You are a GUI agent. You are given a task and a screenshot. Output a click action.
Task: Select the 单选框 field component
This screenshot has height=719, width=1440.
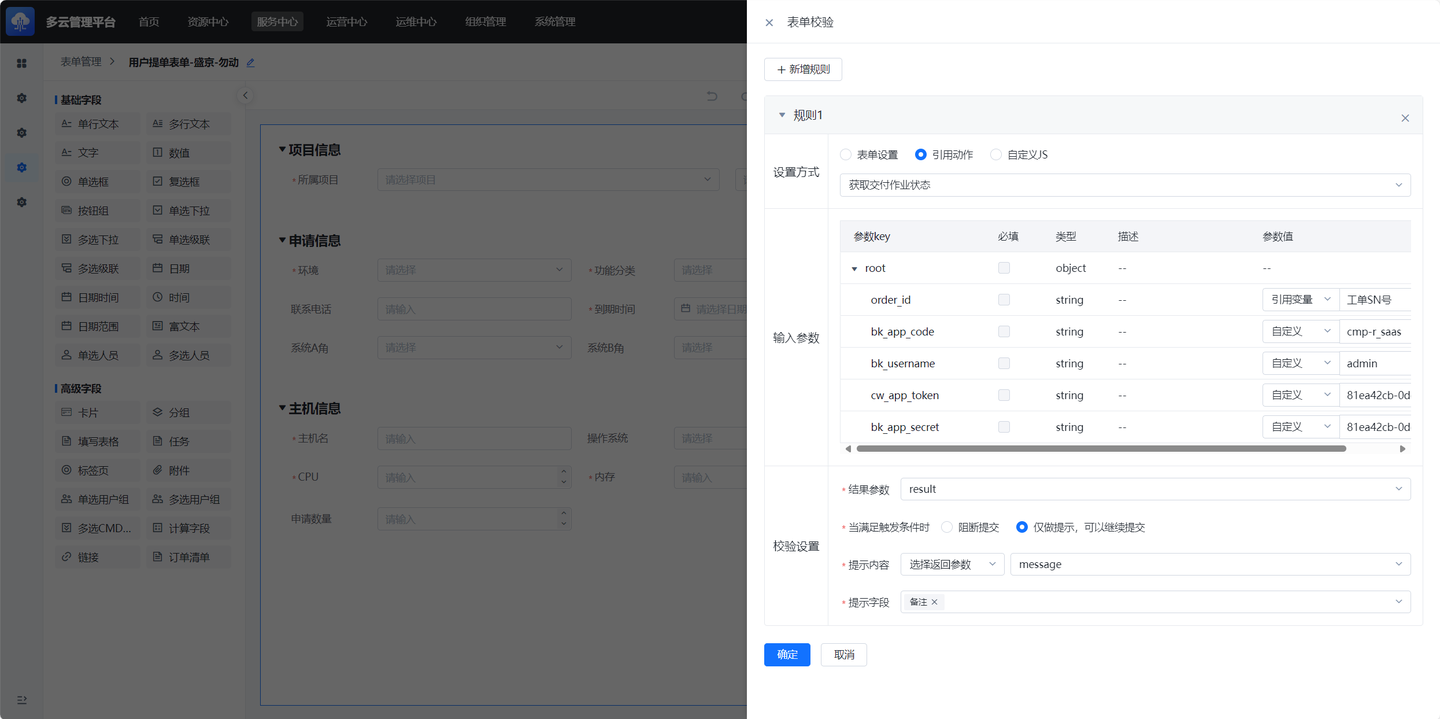(x=97, y=182)
